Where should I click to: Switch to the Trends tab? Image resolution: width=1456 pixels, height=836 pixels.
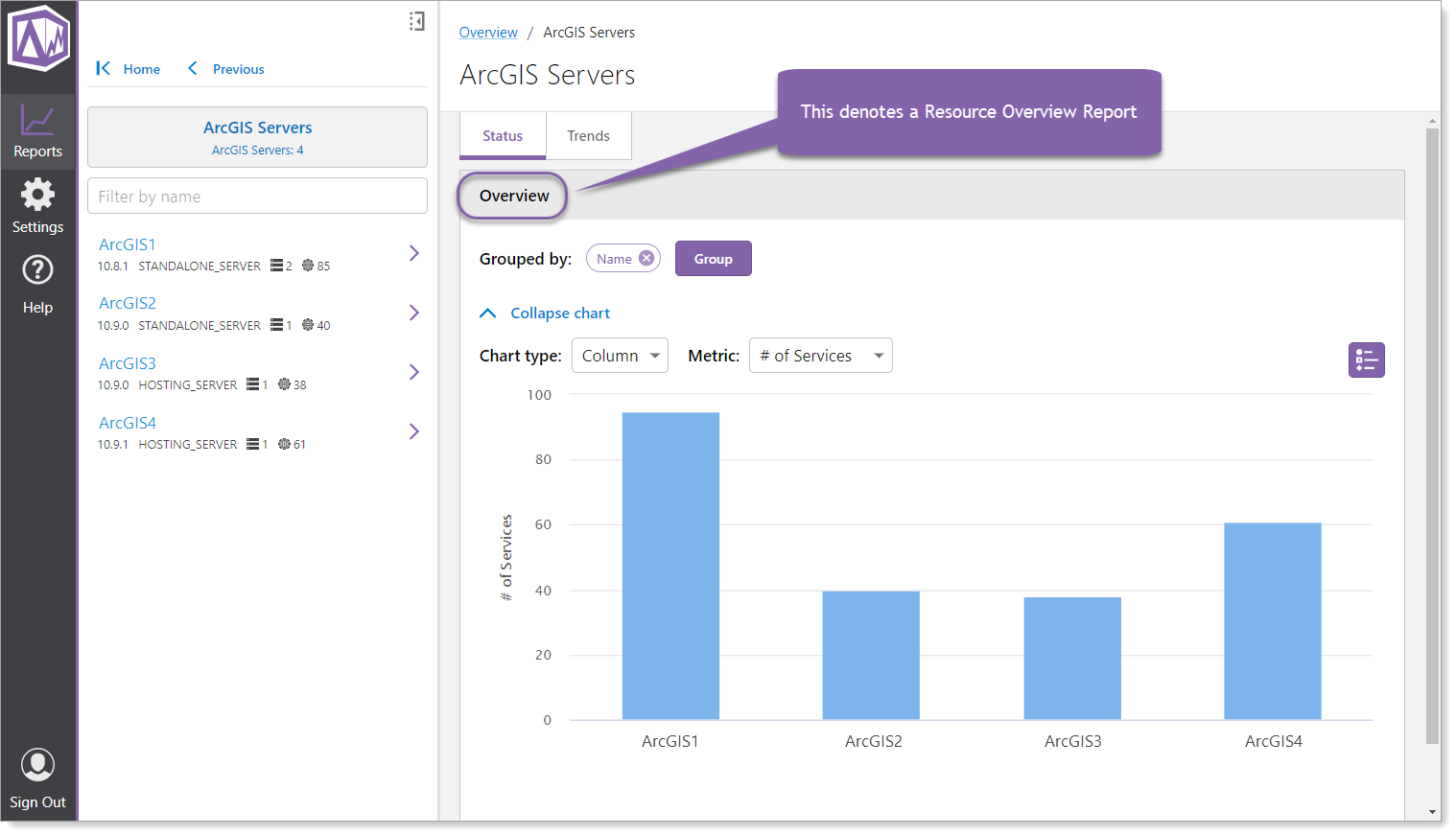(588, 135)
